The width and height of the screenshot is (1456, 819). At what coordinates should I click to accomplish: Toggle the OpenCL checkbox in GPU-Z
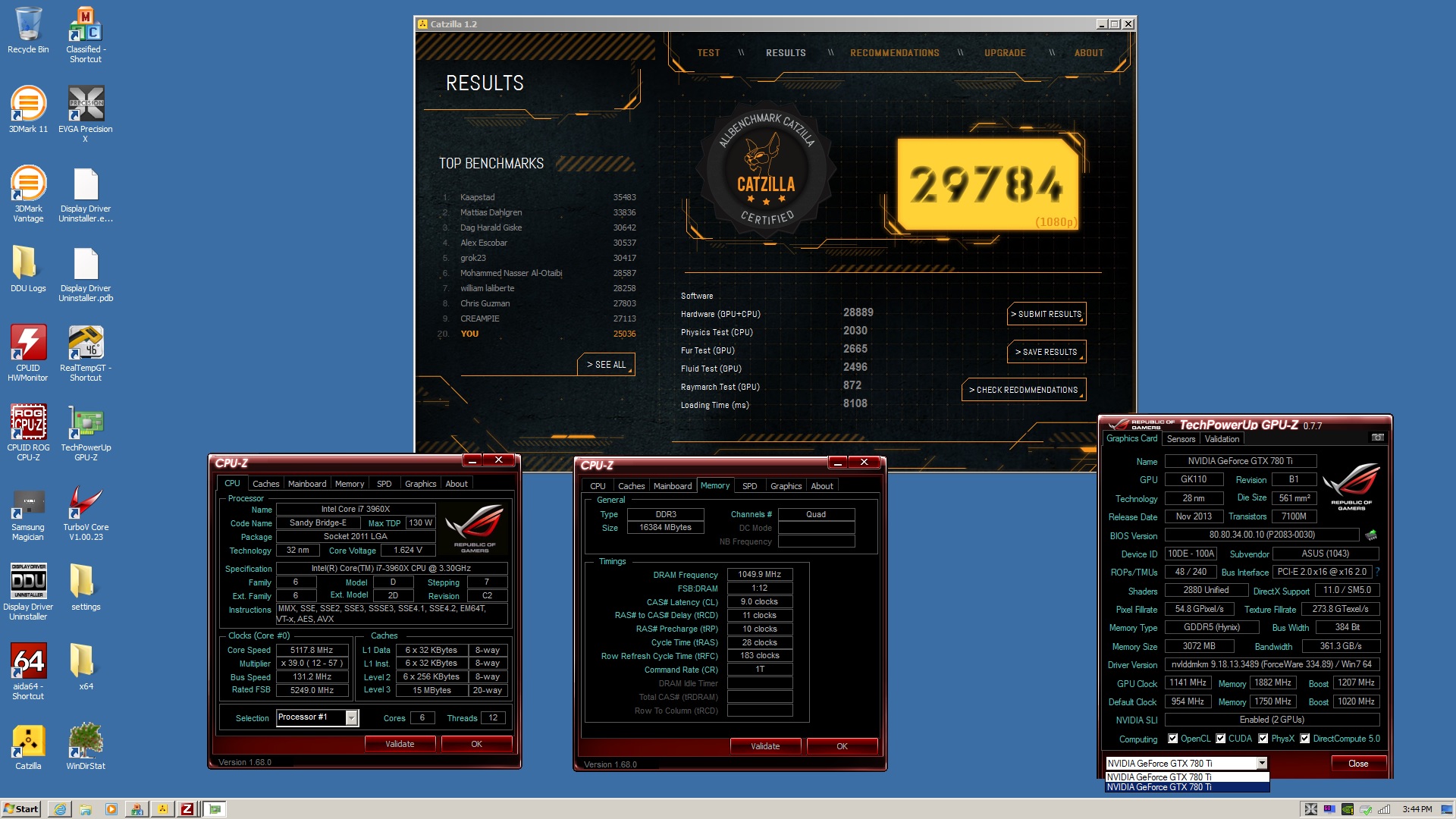[1173, 739]
